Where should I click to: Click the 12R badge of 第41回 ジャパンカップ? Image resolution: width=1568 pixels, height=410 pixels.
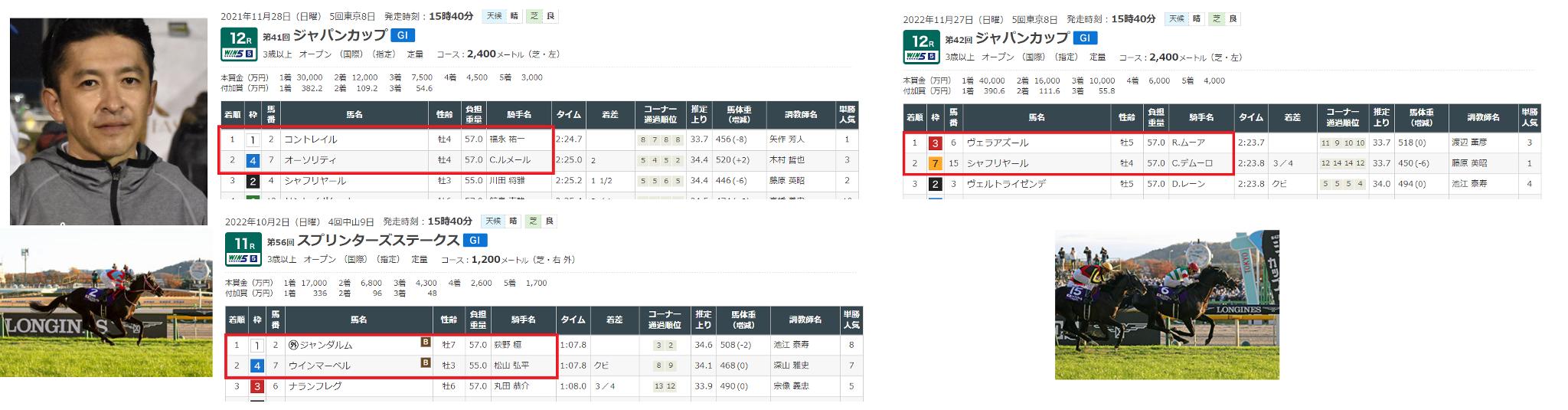click(x=238, y=39)
